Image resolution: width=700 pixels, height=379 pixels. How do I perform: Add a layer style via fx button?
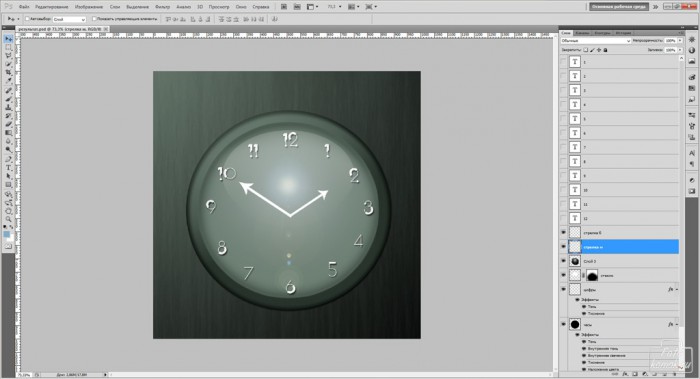point(625,374)
